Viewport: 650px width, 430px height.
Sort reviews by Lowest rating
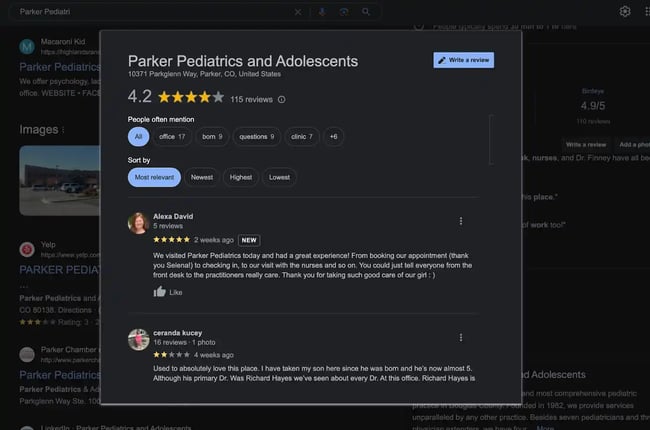[279, 177]
